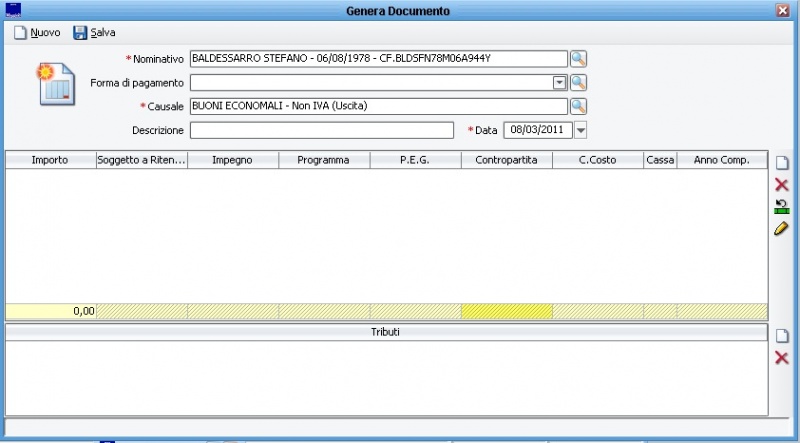Click the pencil edit icon
The height and width of the screenshot is (443, 800).
point(782,229)
